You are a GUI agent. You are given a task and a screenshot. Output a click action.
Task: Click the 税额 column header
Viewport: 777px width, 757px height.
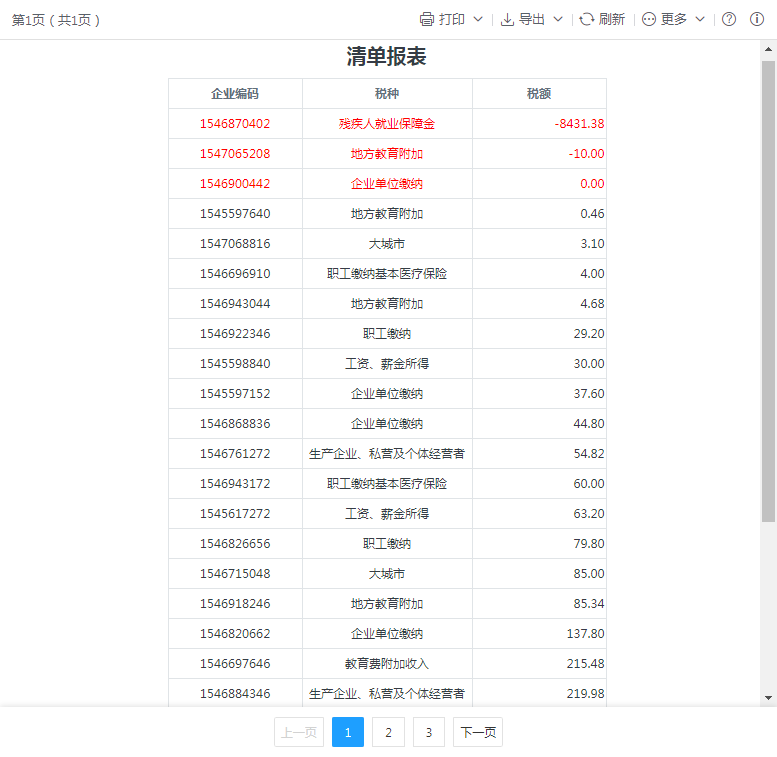coord(539,93)
